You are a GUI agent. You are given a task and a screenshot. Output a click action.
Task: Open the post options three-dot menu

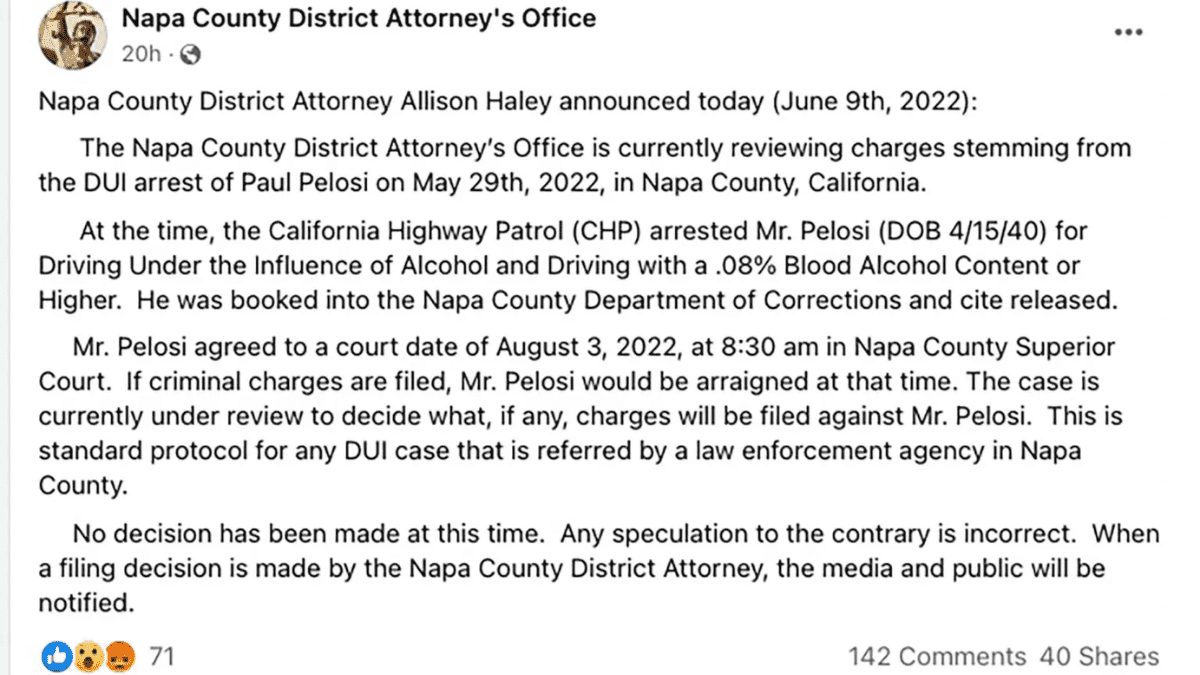(x=1128, y=32)
